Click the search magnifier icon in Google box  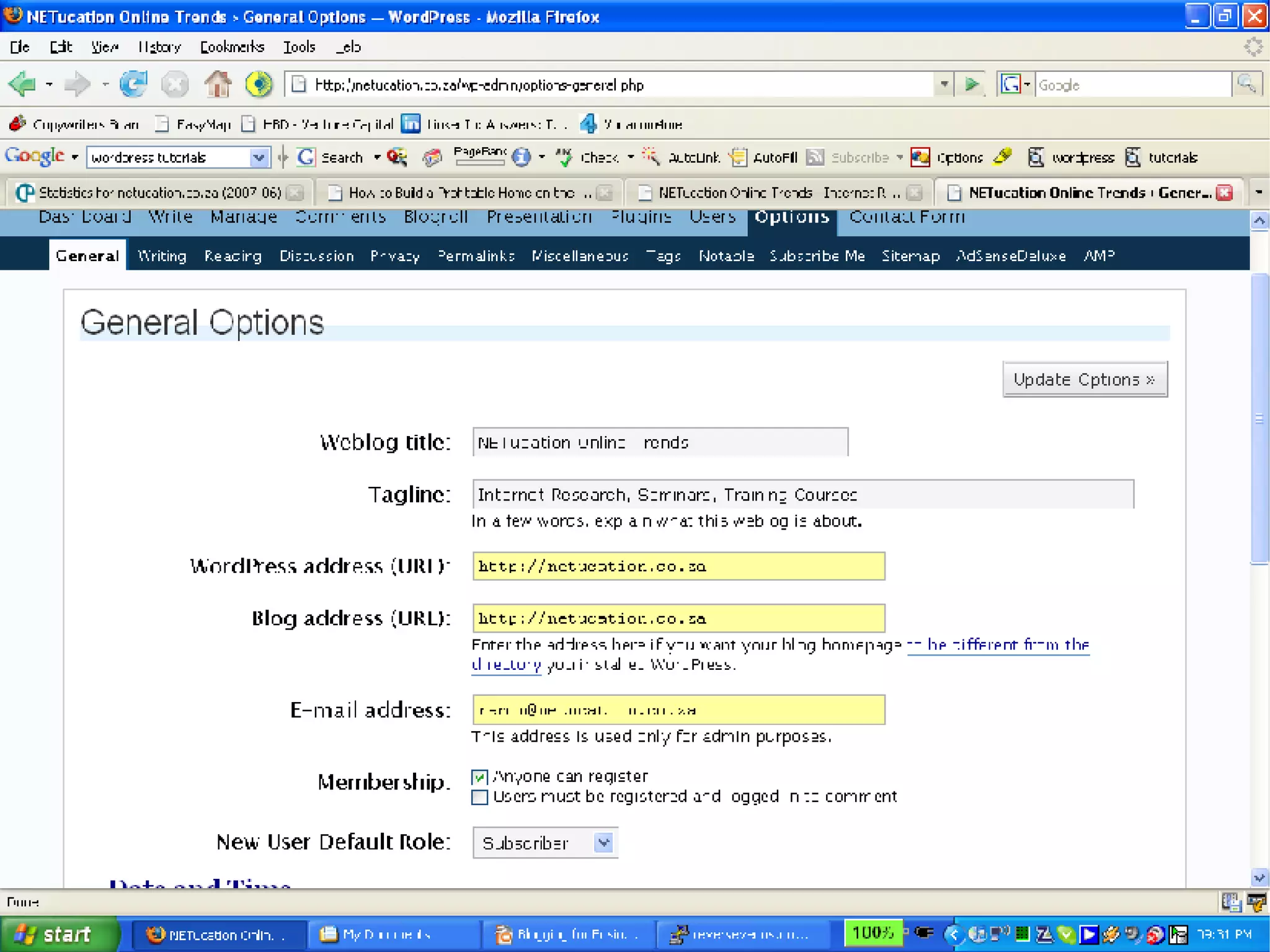point(1246,84)
